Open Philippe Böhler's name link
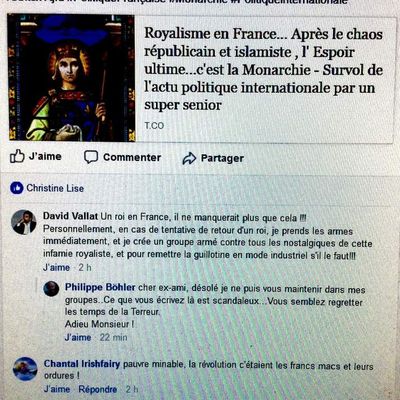Image resolution: width=400 pixels, height=400 pixels. point(100,287)
